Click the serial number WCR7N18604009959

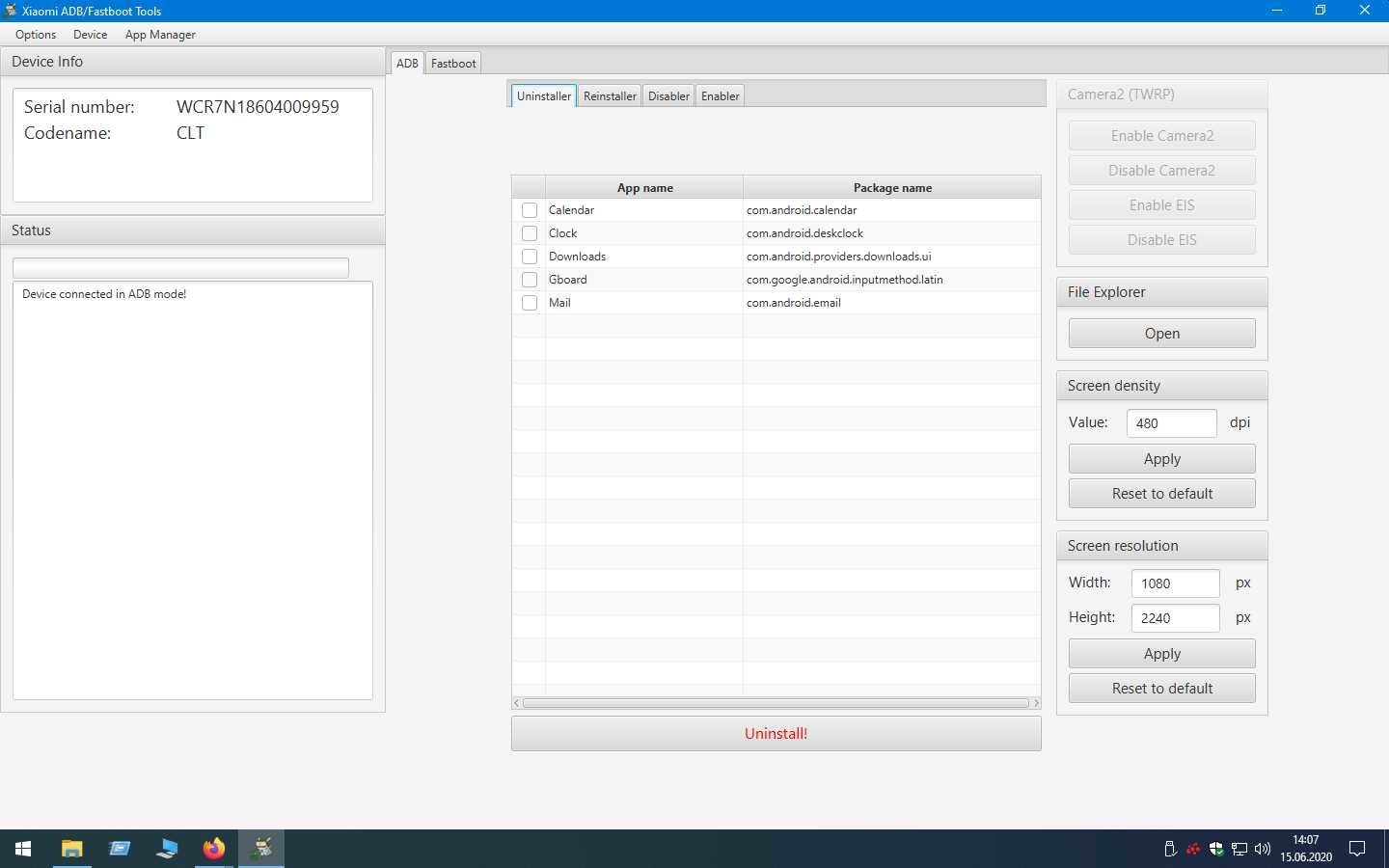click(x=258, y=107)
